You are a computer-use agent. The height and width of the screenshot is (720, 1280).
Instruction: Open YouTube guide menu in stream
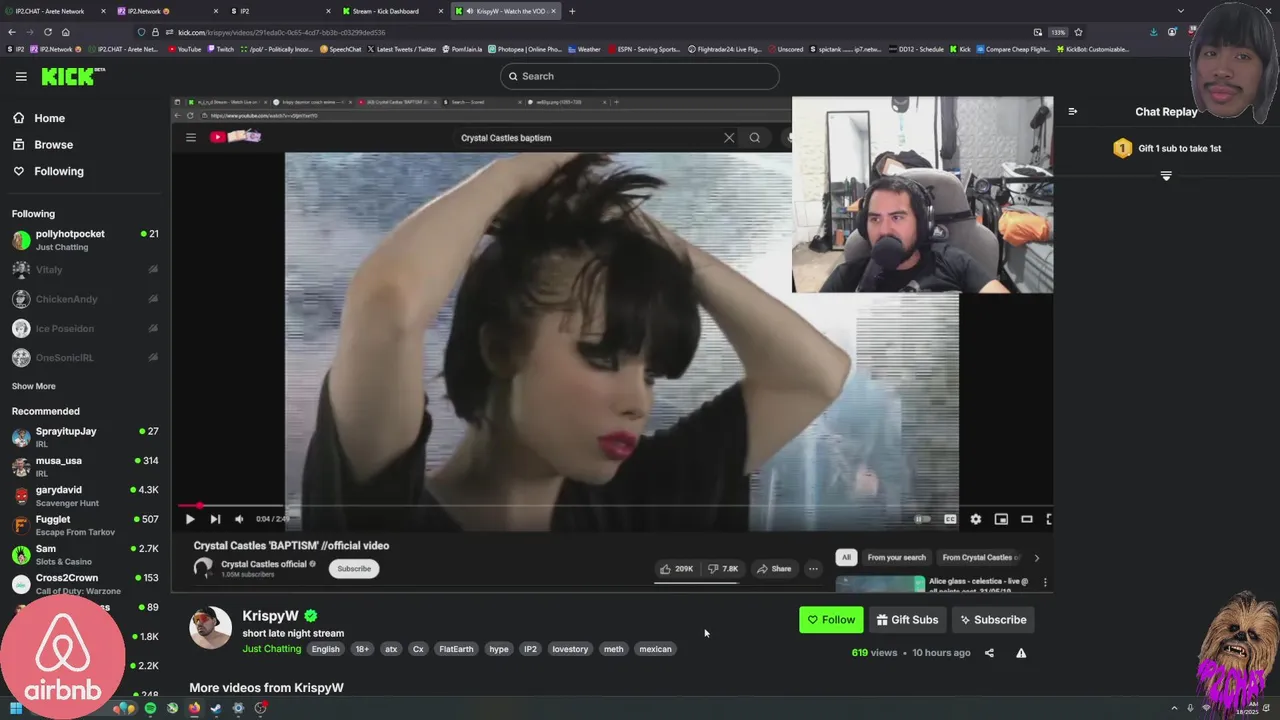[191, 137]
